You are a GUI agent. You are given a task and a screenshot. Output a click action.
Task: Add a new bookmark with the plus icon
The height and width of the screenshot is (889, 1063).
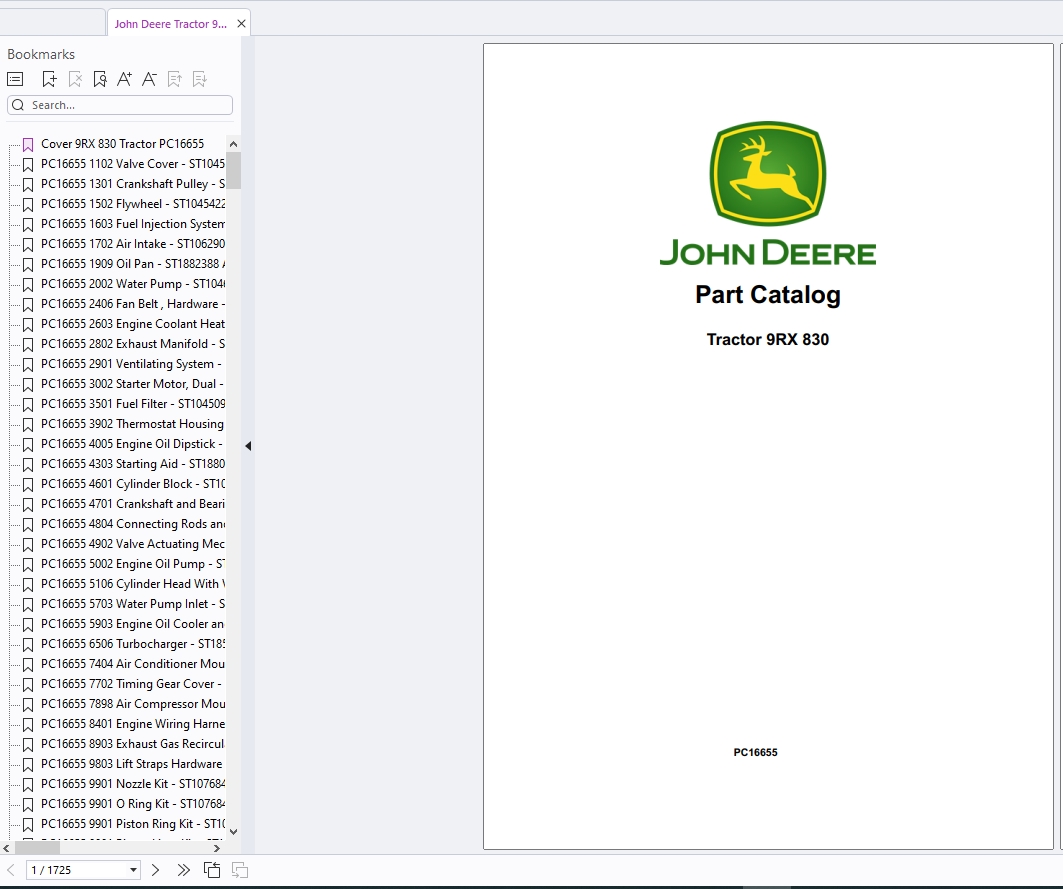[x=49, y=79]
